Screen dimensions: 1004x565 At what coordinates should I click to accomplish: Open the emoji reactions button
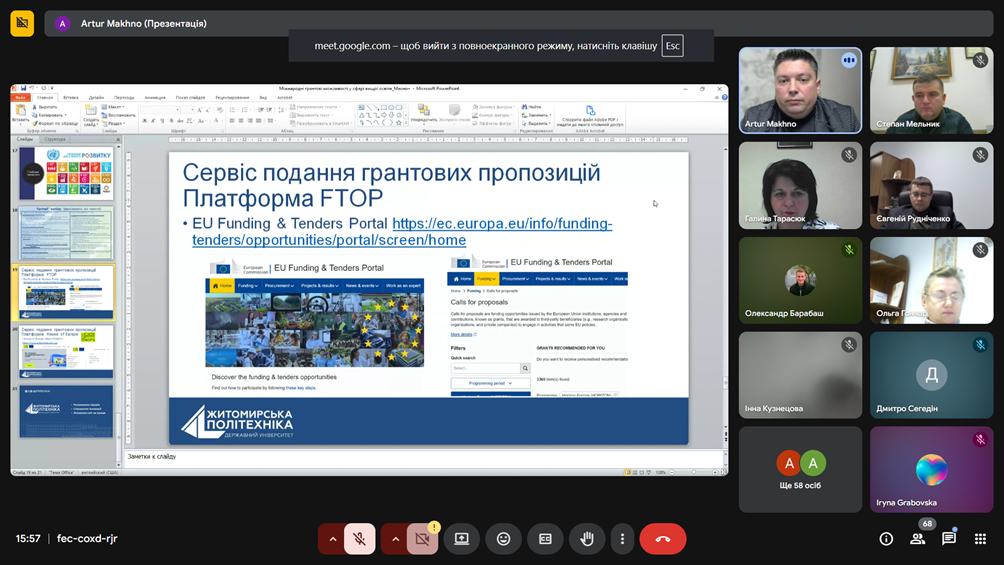point(503,539)
